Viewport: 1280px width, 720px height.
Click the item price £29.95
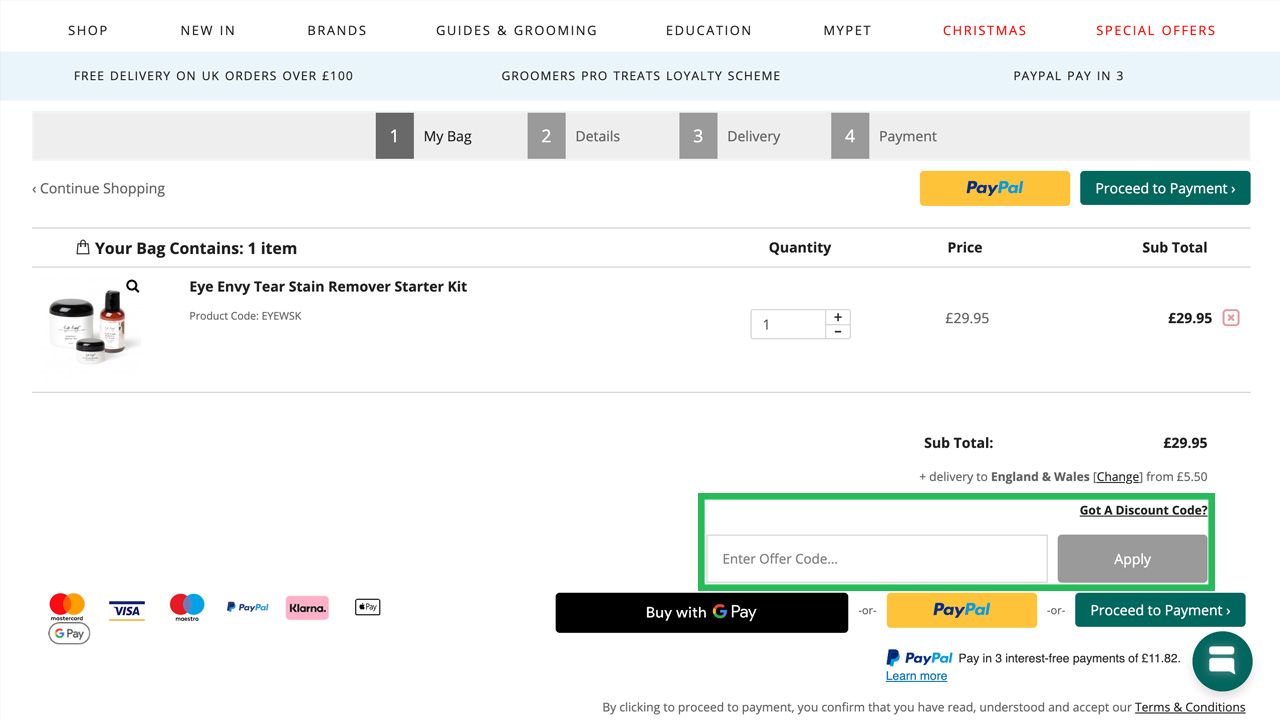click(x=967, y=318)
